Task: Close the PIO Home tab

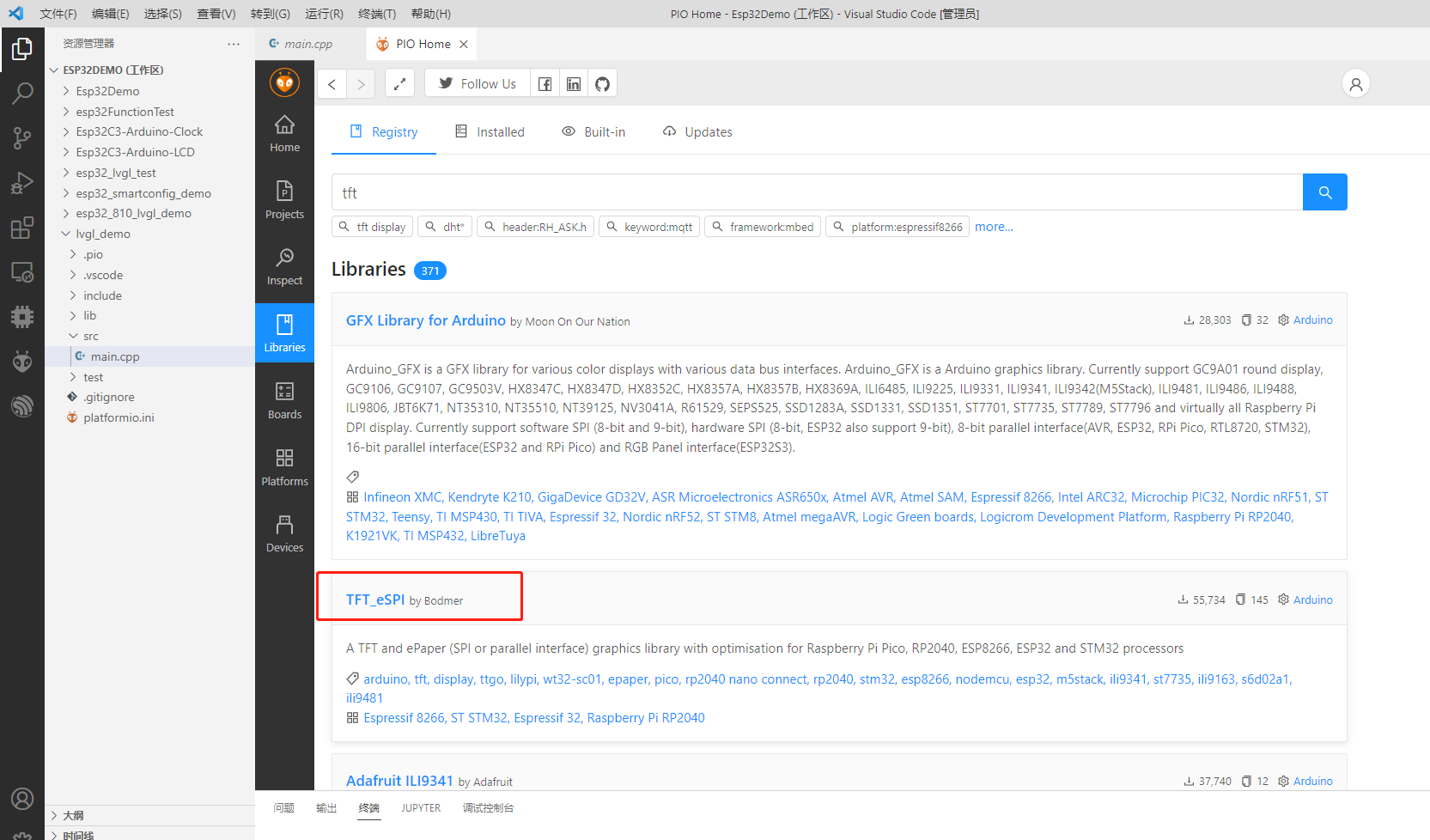Action: pos(464,44)
